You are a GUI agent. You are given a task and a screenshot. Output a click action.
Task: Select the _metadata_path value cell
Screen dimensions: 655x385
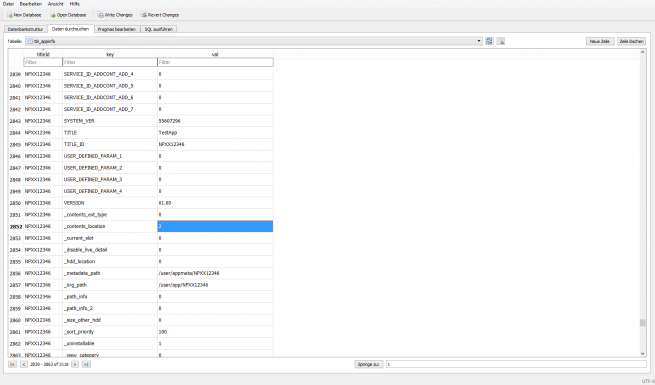click(215, 273)
